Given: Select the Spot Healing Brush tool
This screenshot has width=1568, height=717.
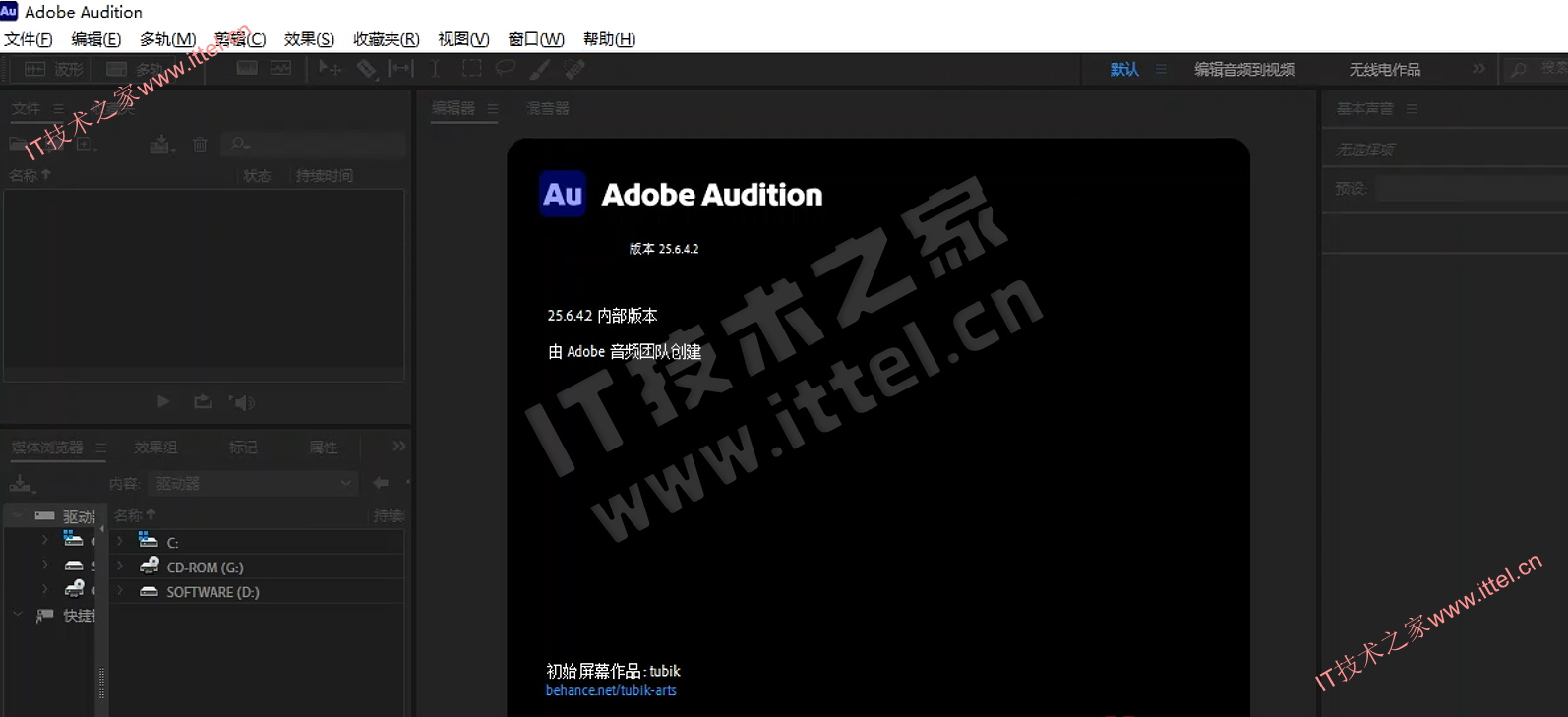Looking at the screenshot, I should 574,69.
